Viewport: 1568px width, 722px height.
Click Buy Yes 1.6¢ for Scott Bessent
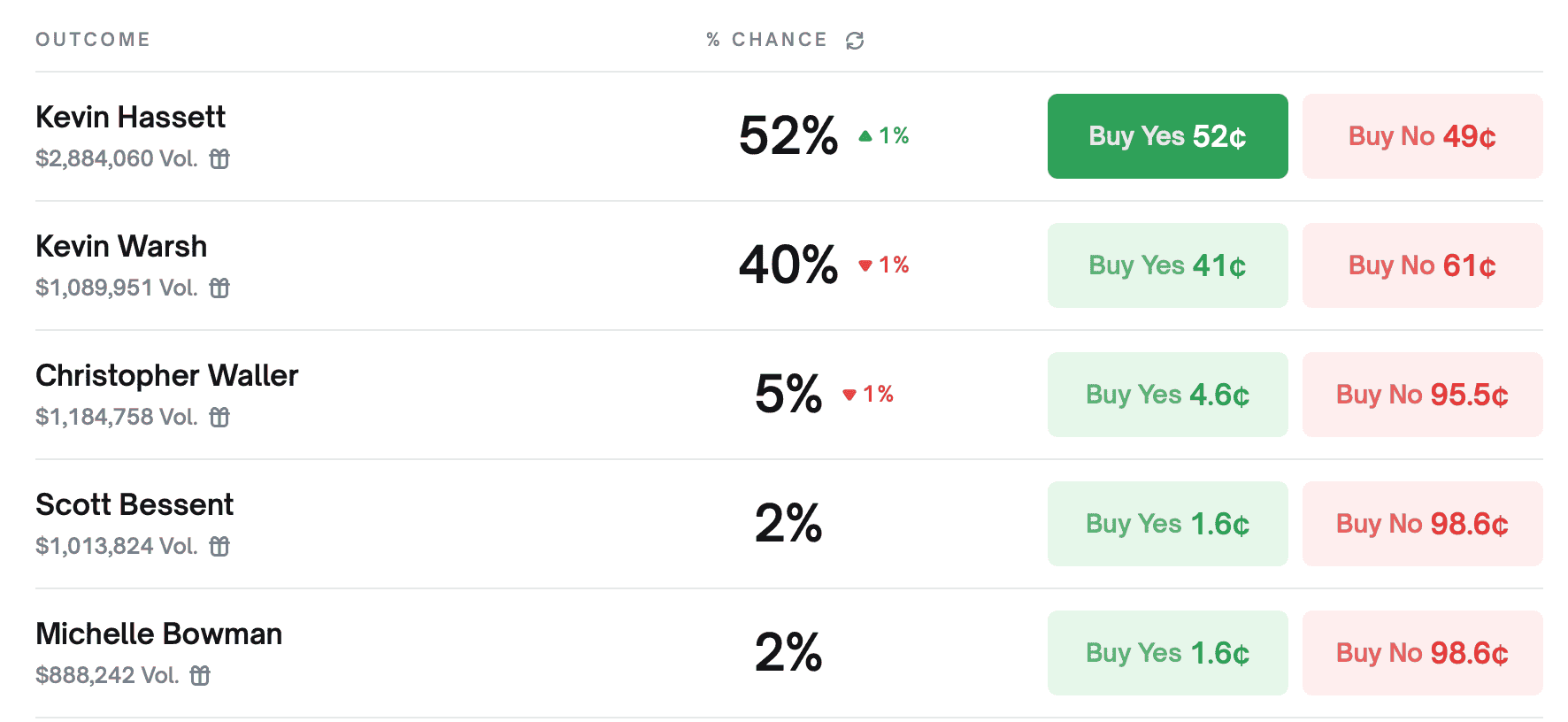[x=1167, y=524]
